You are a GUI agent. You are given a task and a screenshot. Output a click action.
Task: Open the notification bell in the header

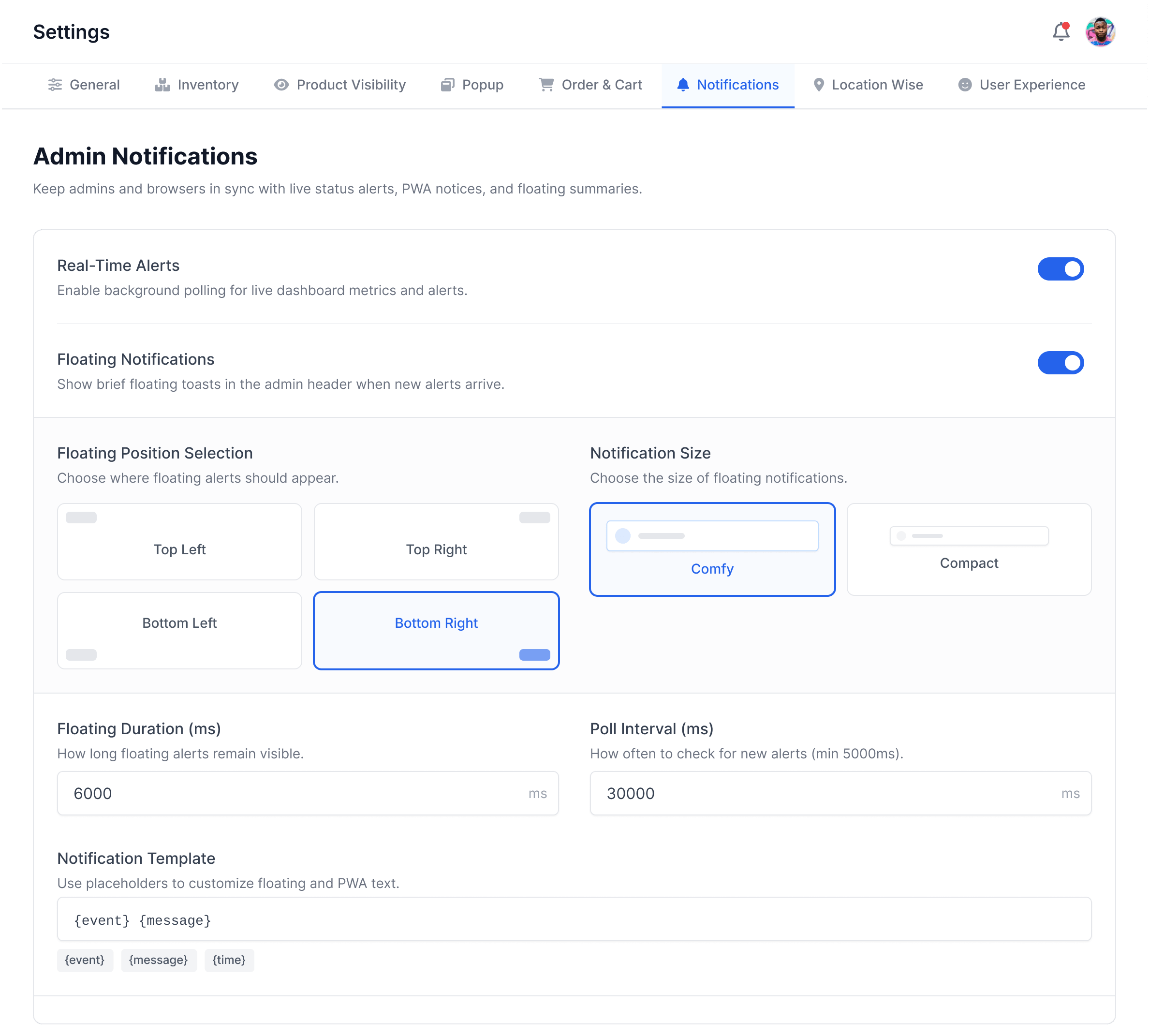pos(1061,32)
